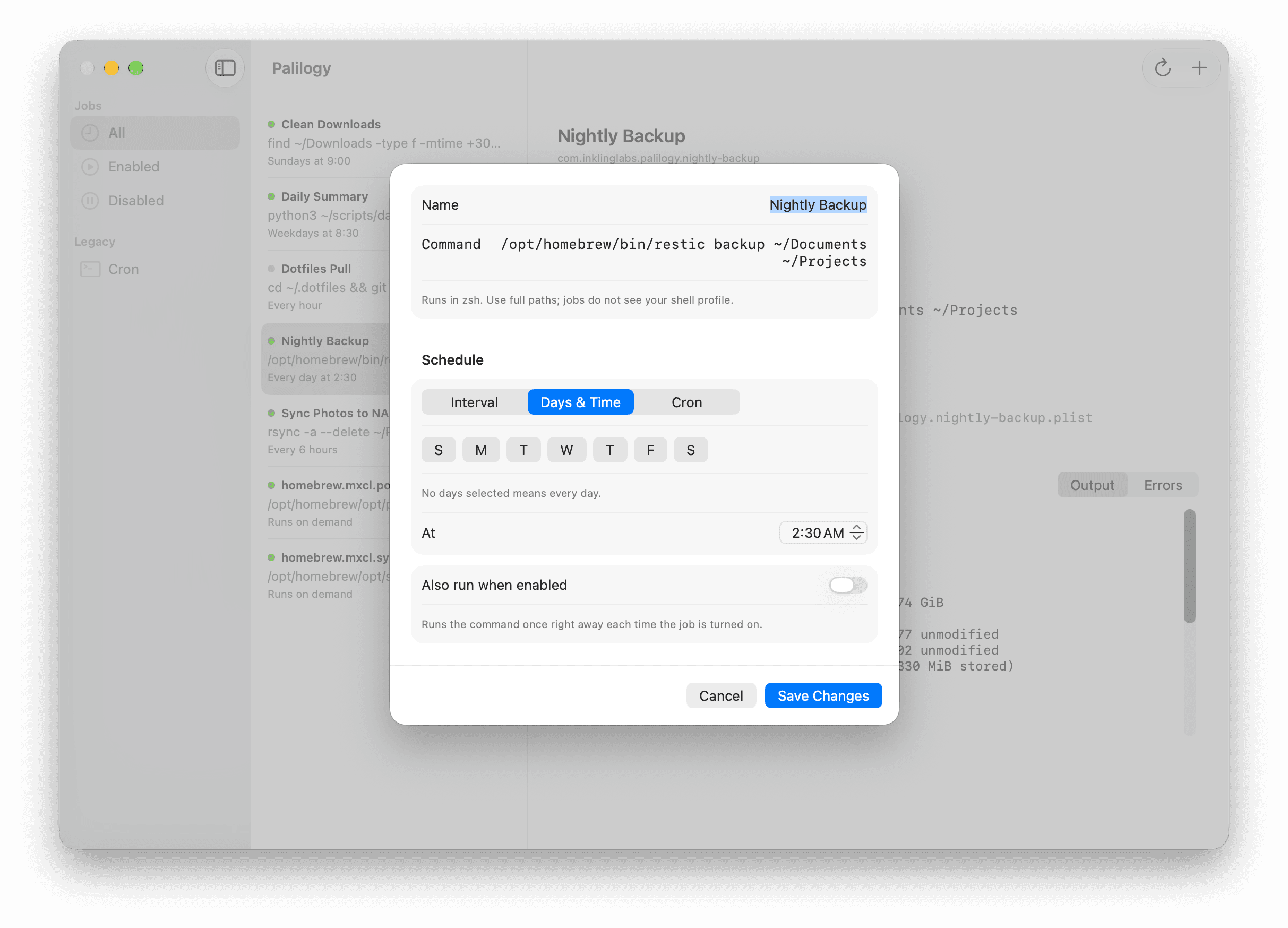Image resolution: width=1288 pixels, height=928 pixels.
Task: Select the All jobs clock icon
Action: 90,133
